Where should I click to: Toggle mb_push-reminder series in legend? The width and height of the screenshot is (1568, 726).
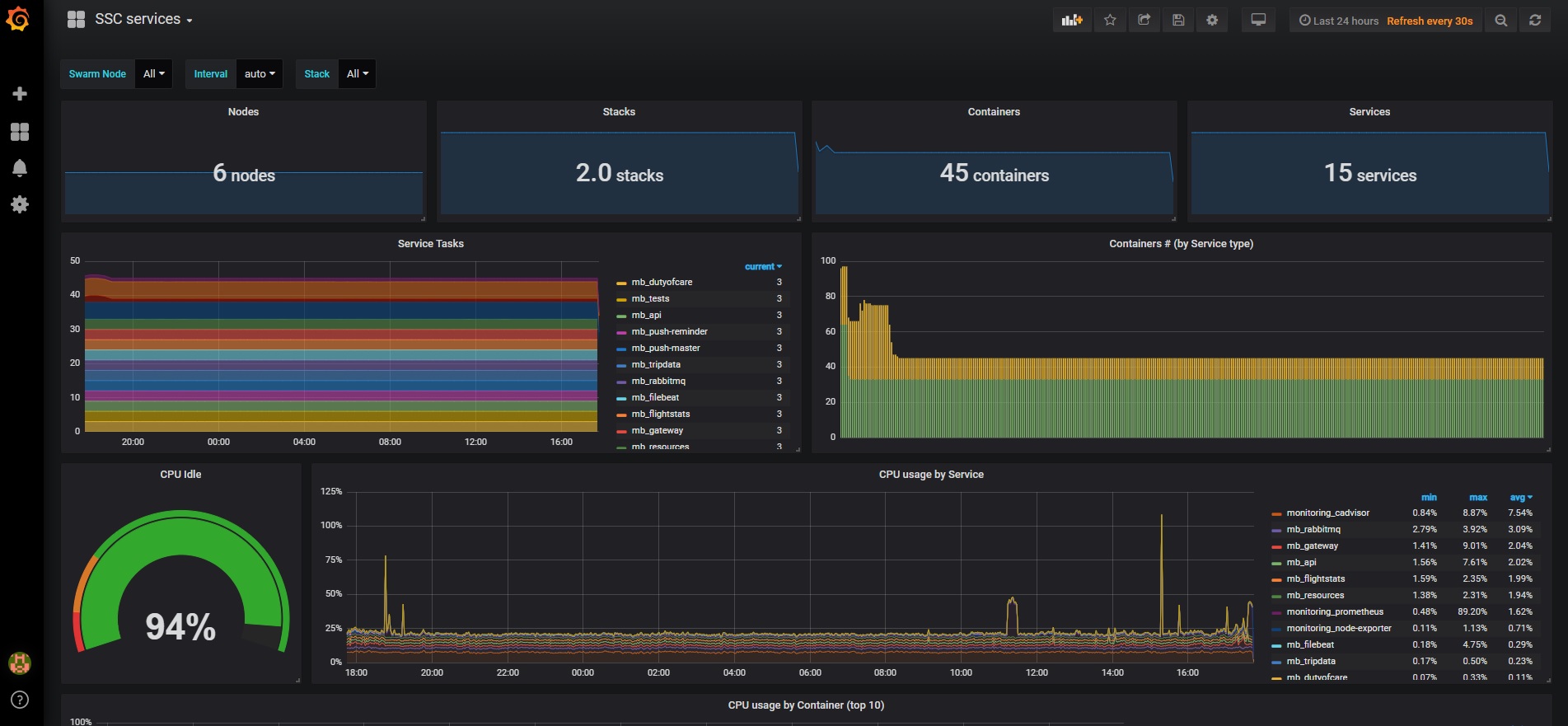click(x=669, y=331)
